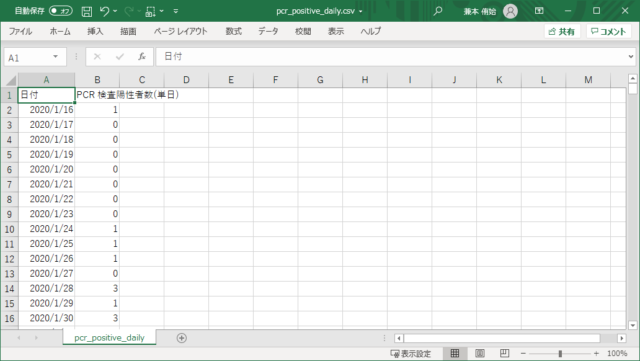The height and width of the screenshot is (361, 640).
Task: Click the Select All corner triangle
Action: coord(11,80)
